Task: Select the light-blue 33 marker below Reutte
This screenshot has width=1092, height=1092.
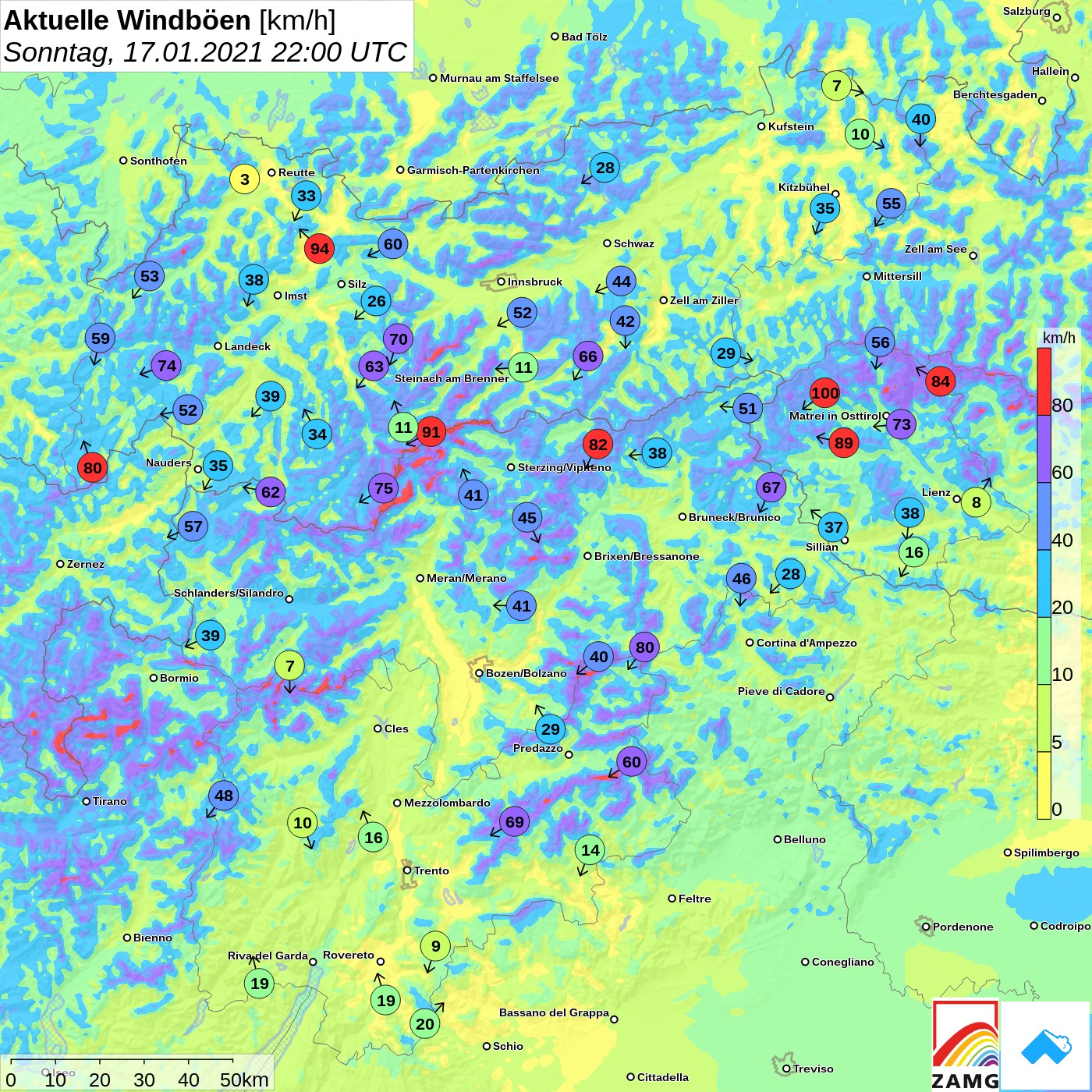Action: 307,196
